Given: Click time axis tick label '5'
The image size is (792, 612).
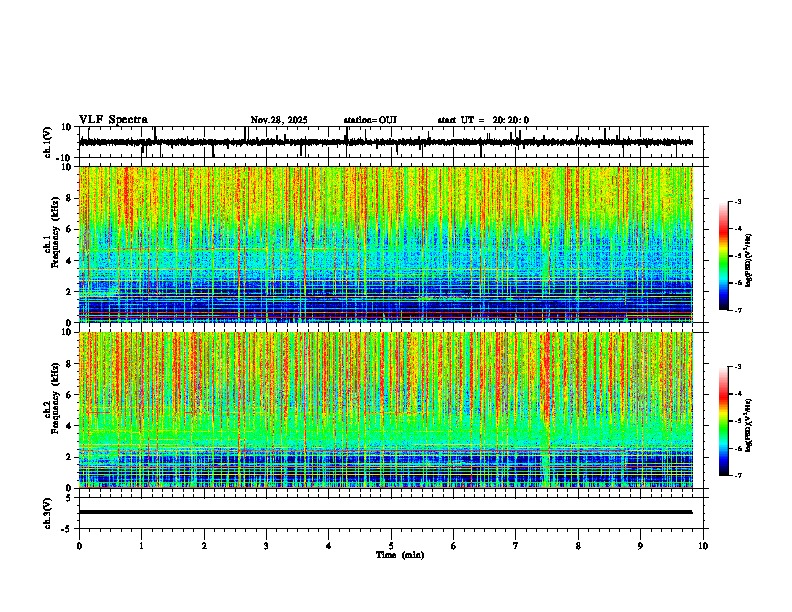Looking at the screenshot, I should coord(391,546).
